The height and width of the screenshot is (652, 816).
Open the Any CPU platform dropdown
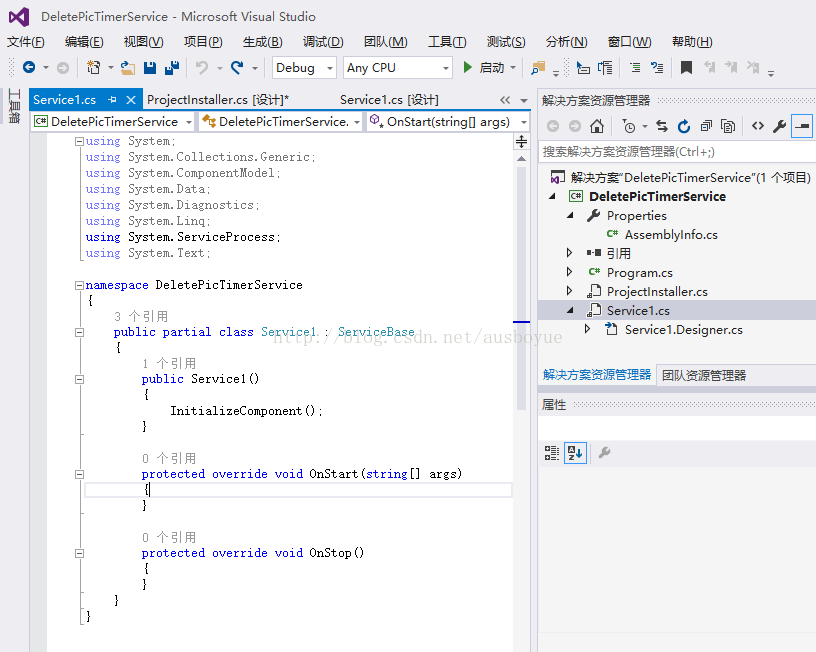(x=446, y=68)
